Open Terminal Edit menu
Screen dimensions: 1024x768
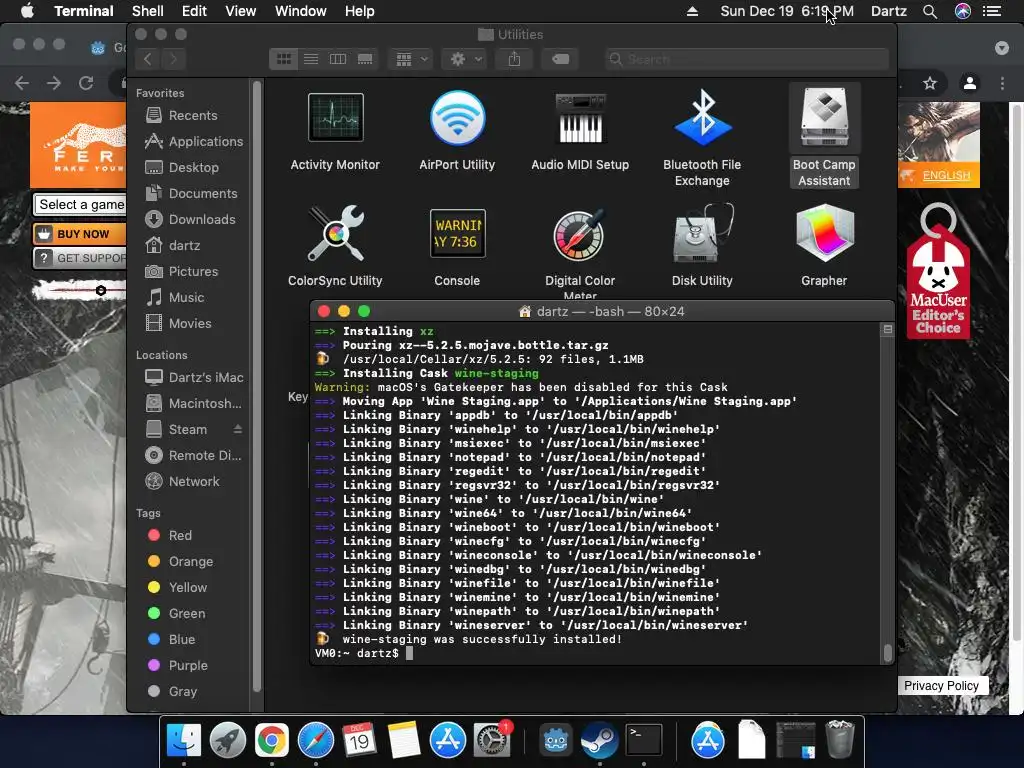pyautogui.click(x=194, y=11)
